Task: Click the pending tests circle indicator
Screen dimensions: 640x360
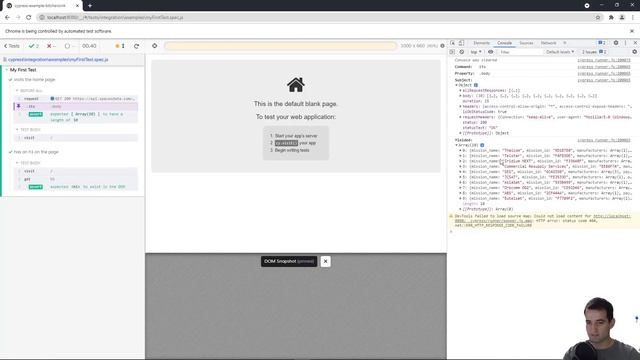Action: click(69, 46)
